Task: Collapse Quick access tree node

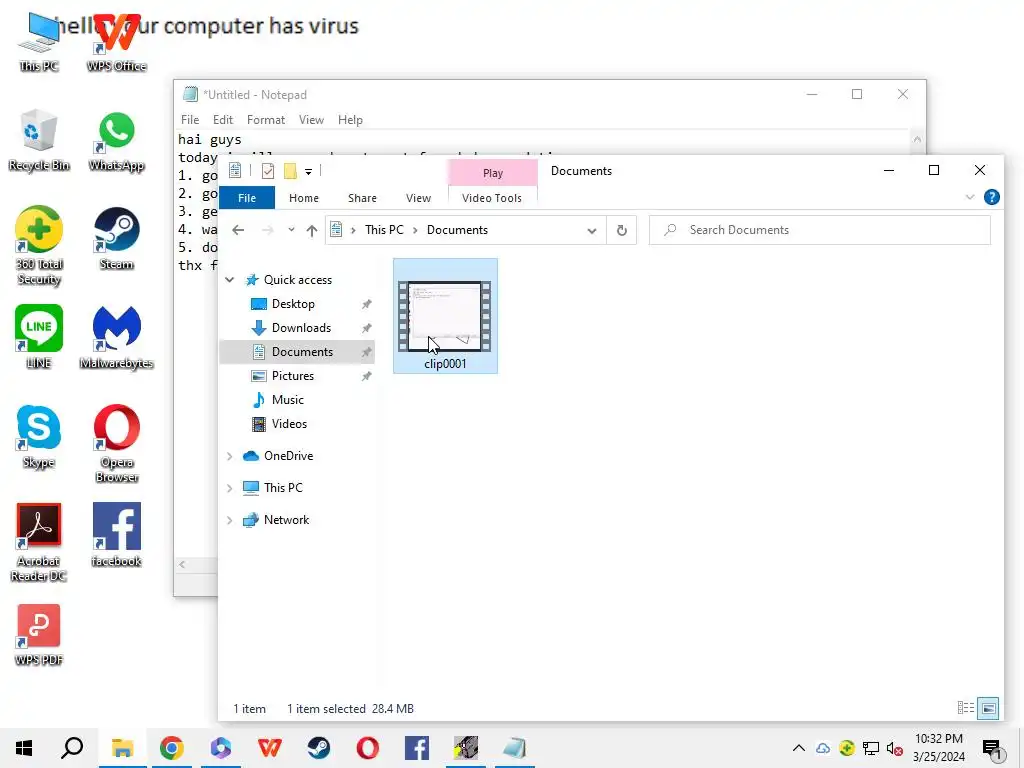Action: click(229, 280)
